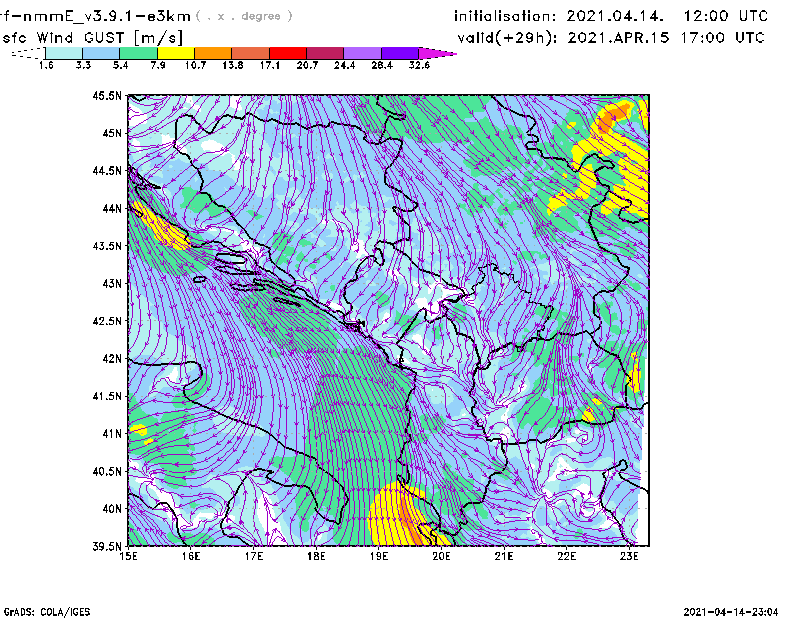Click the valid(+29h) label
Screen dimensions: 800x618
508,38
